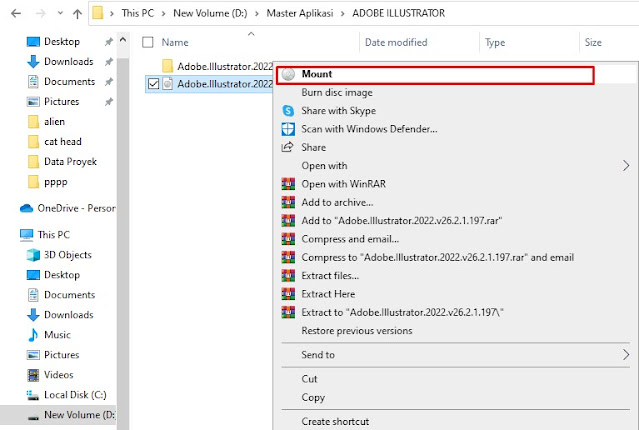Open Desktop under This PC
Viewport: 639px width, 430px height.
(x=62, y=275)
